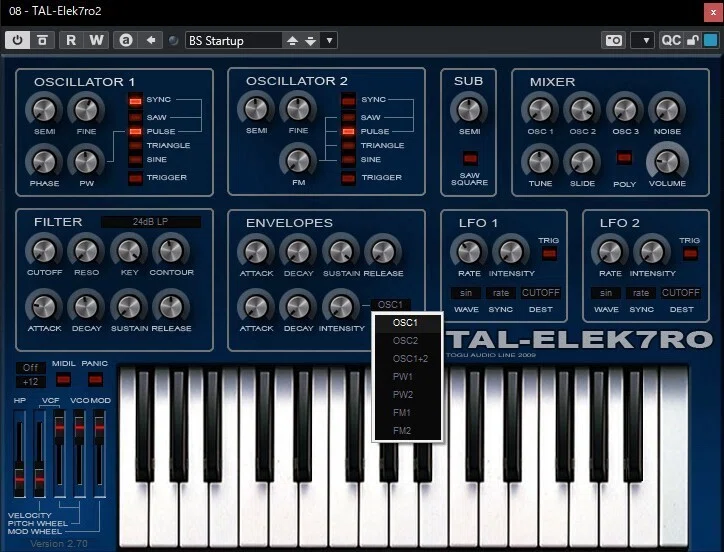This screenshot has width=724, height=552.
Task: Click the Filter CONTOUR knob
Action: point(171,251)
